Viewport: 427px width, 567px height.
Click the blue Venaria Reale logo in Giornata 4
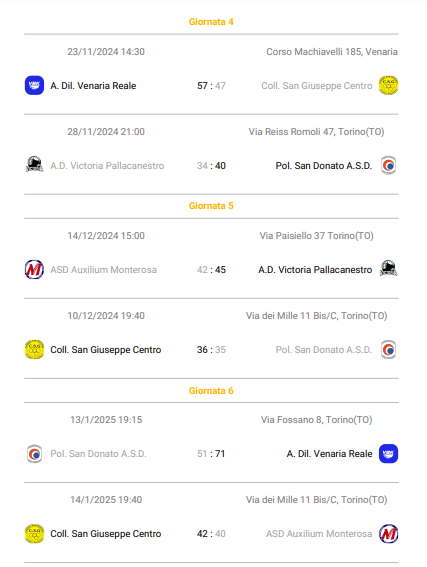tap(34, 85)
